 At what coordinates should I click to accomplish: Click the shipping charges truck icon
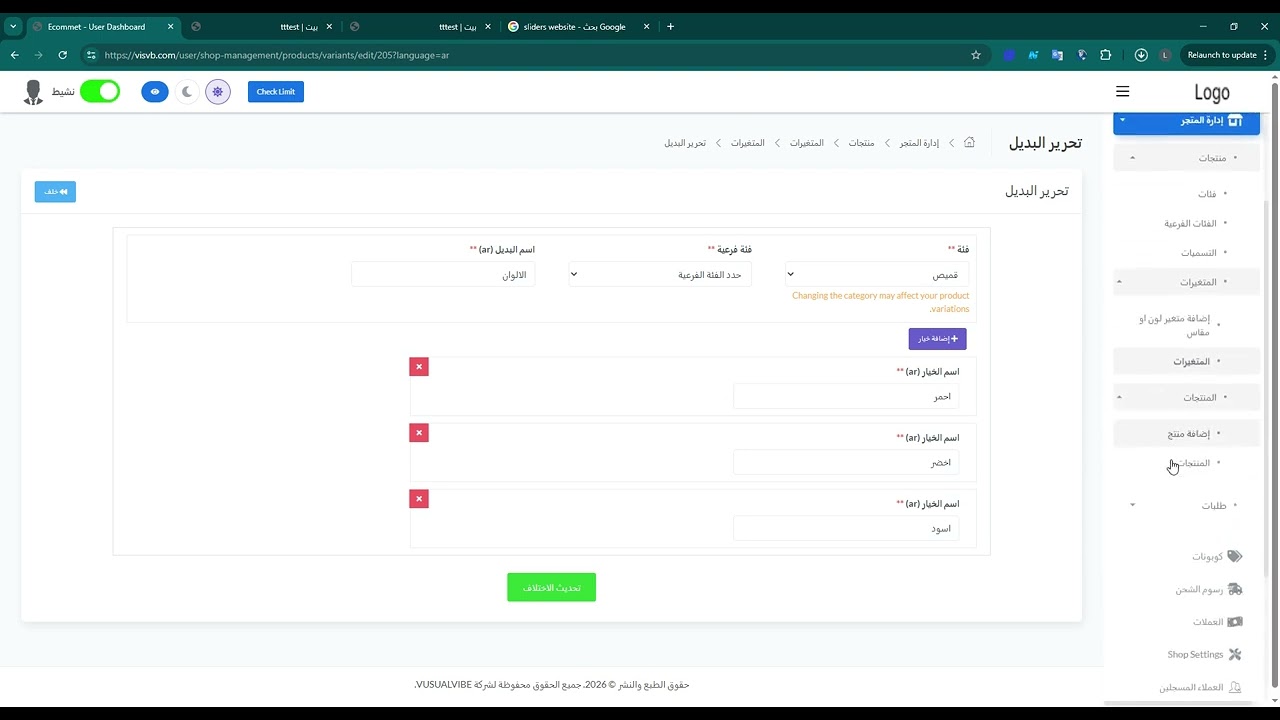click(1235, 589)
